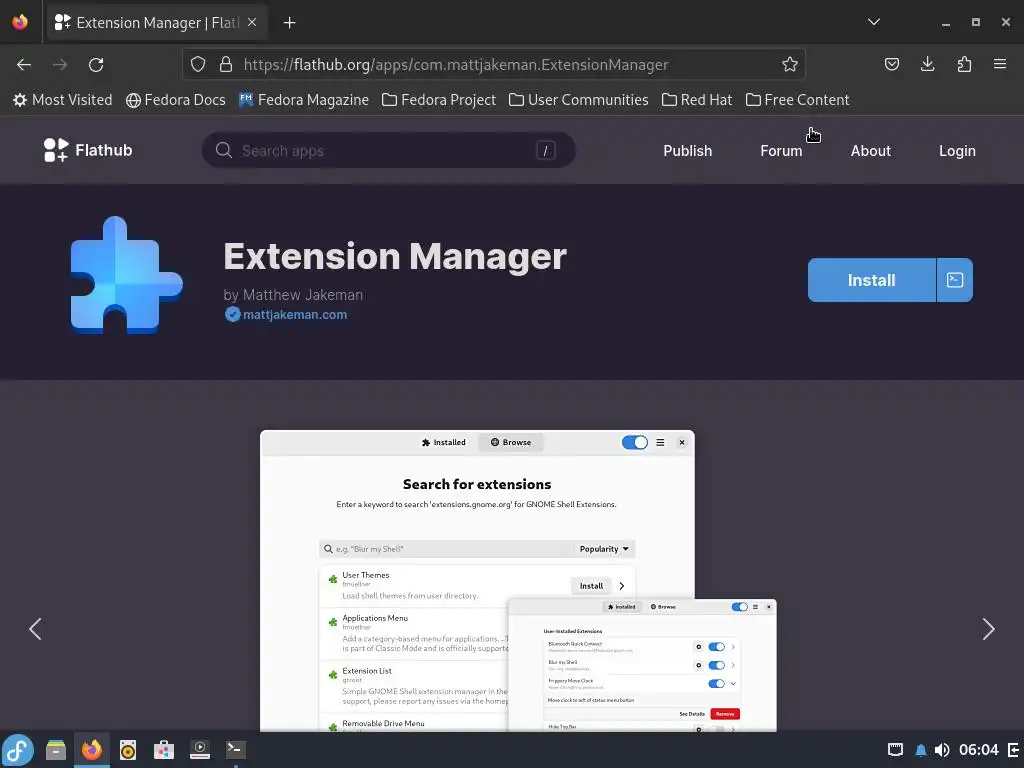
Task: Open the software store taskbar icon
Action: 164,750
